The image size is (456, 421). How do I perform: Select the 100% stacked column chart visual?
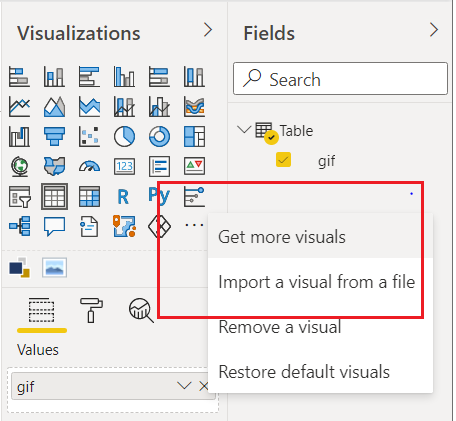pos(194,76)
